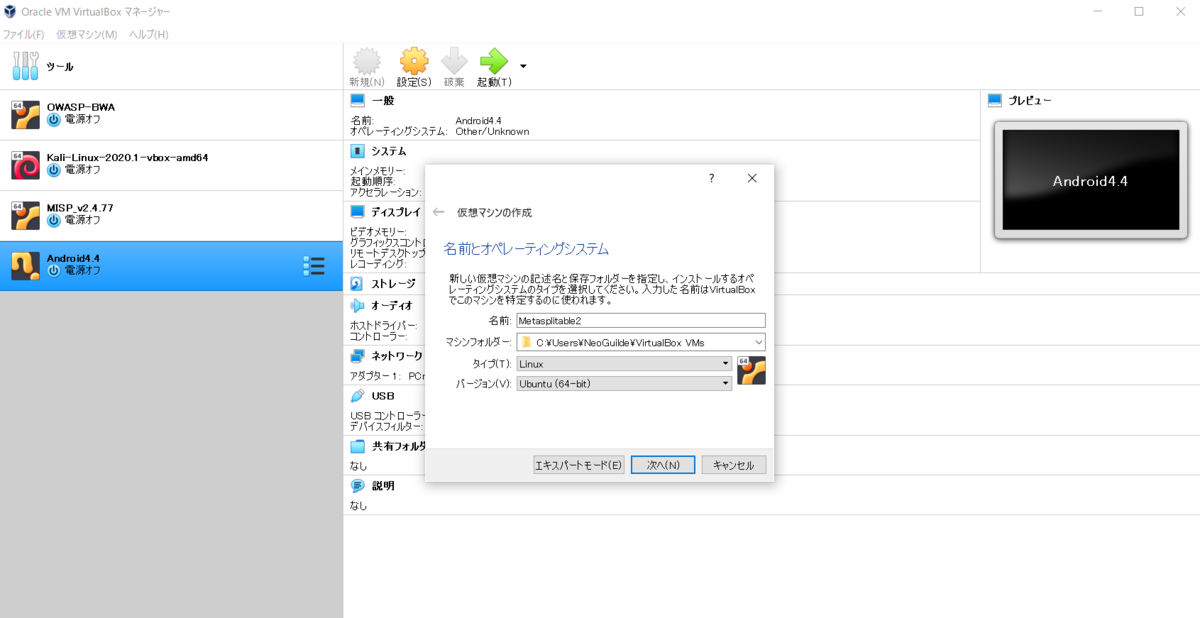Screen dimensions: 1200x618
Task: Click the Storage (ストレージ) section icon
Action: click(x=358, y=283)
